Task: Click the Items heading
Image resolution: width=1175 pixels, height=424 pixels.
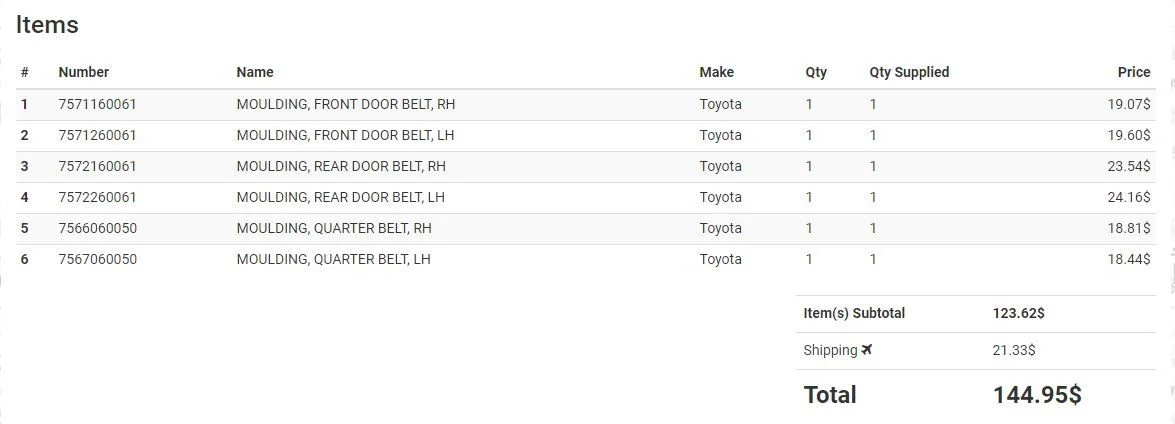Action: [47, 25]
